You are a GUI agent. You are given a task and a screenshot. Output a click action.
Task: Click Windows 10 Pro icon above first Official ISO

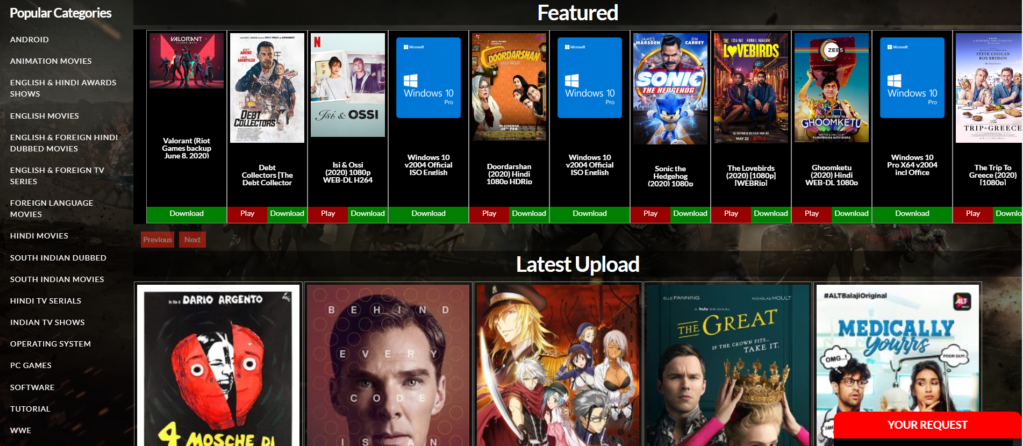pos(429,78)
